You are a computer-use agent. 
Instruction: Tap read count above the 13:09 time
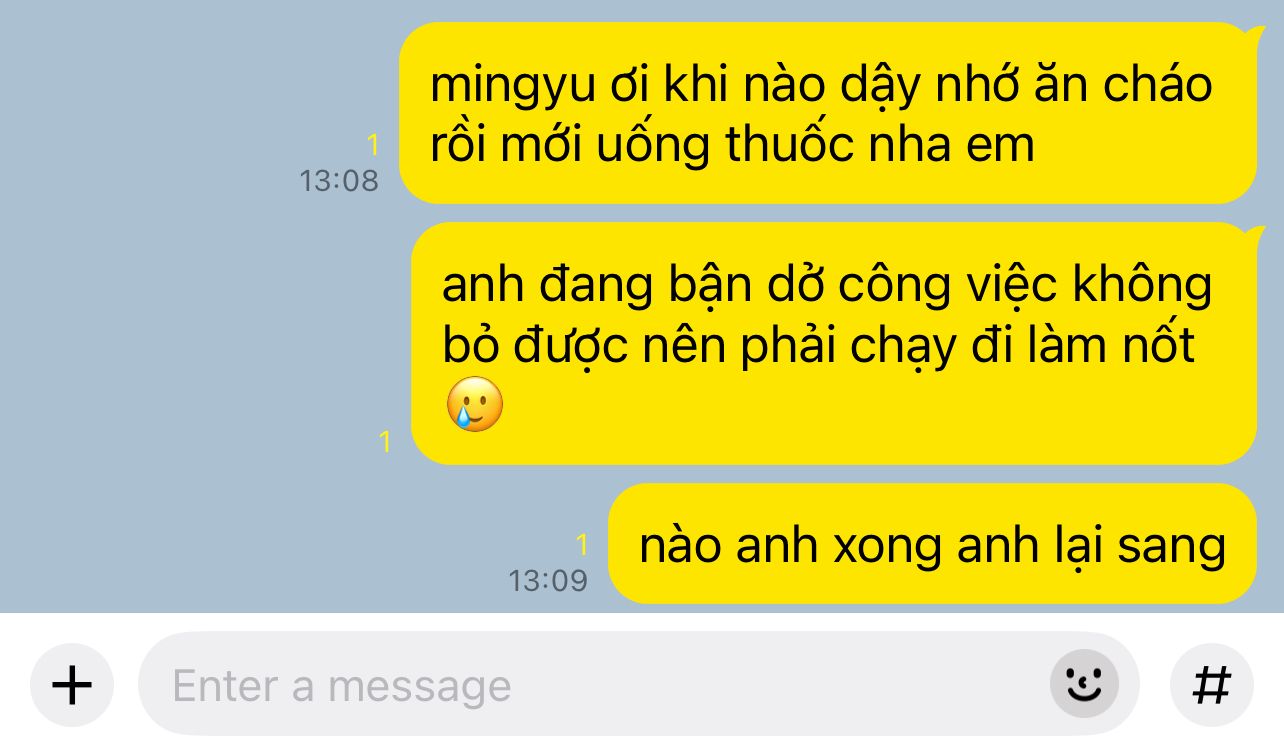coord(582,545)
